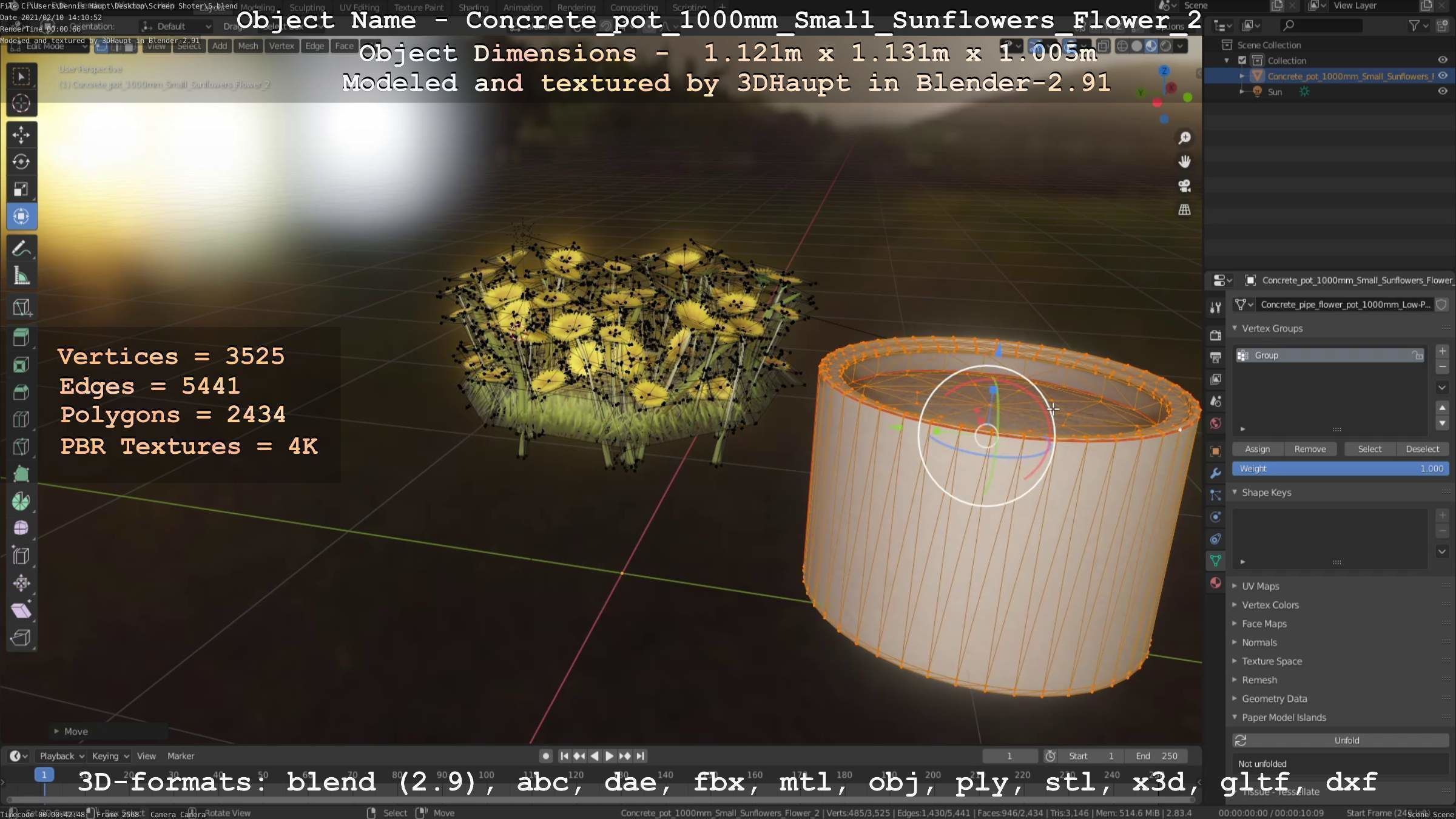This screenshot has height=819, width=1456.
Task: Open the Add menu
Action: tap(220, 46)
